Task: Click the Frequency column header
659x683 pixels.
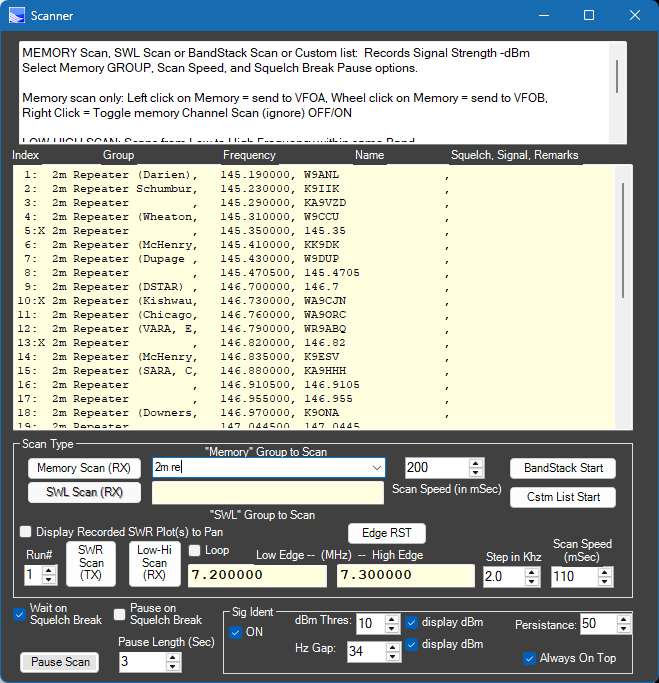Action: tap(249, 156)
